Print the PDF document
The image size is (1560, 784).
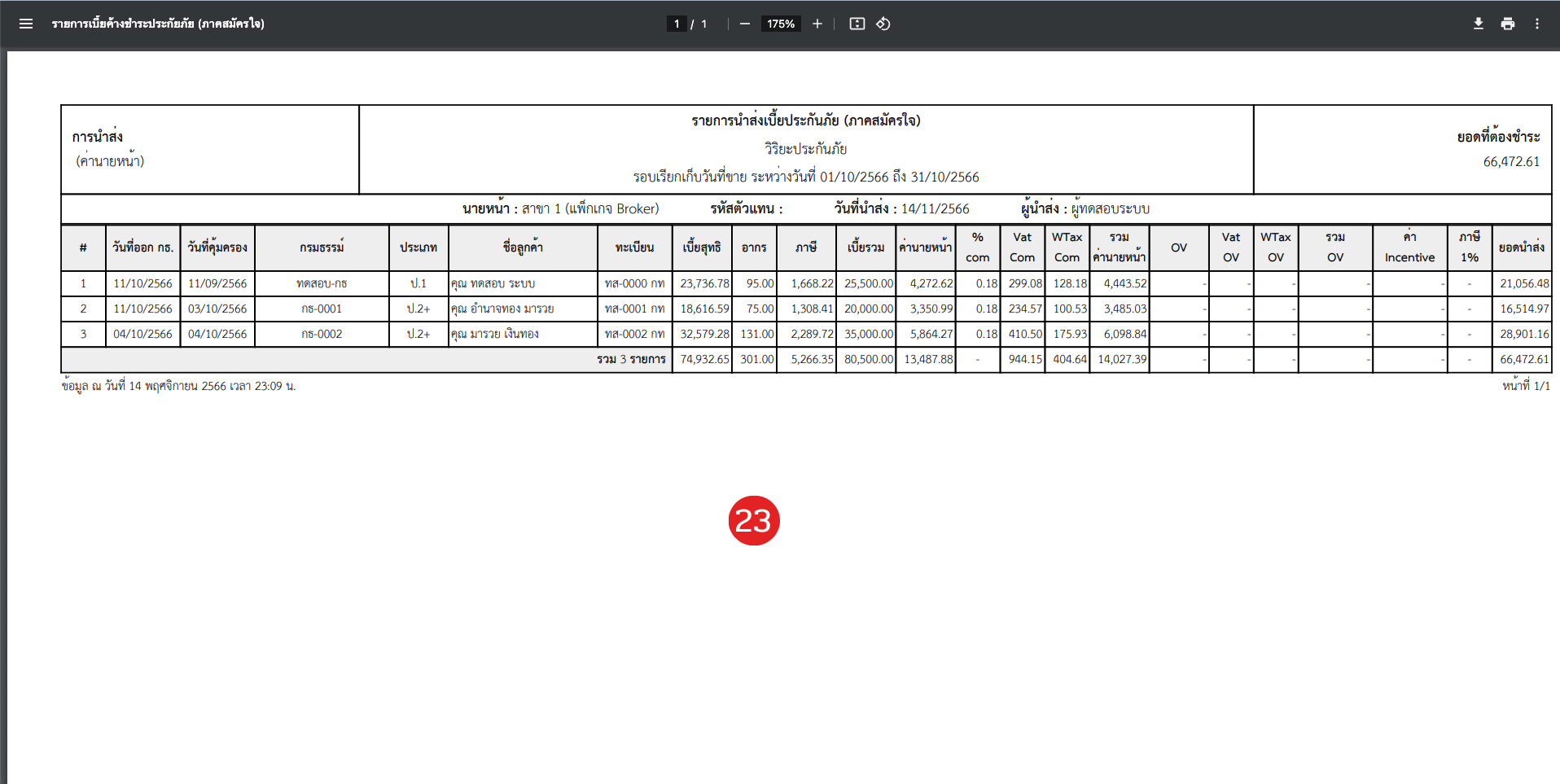point(1508,24)
